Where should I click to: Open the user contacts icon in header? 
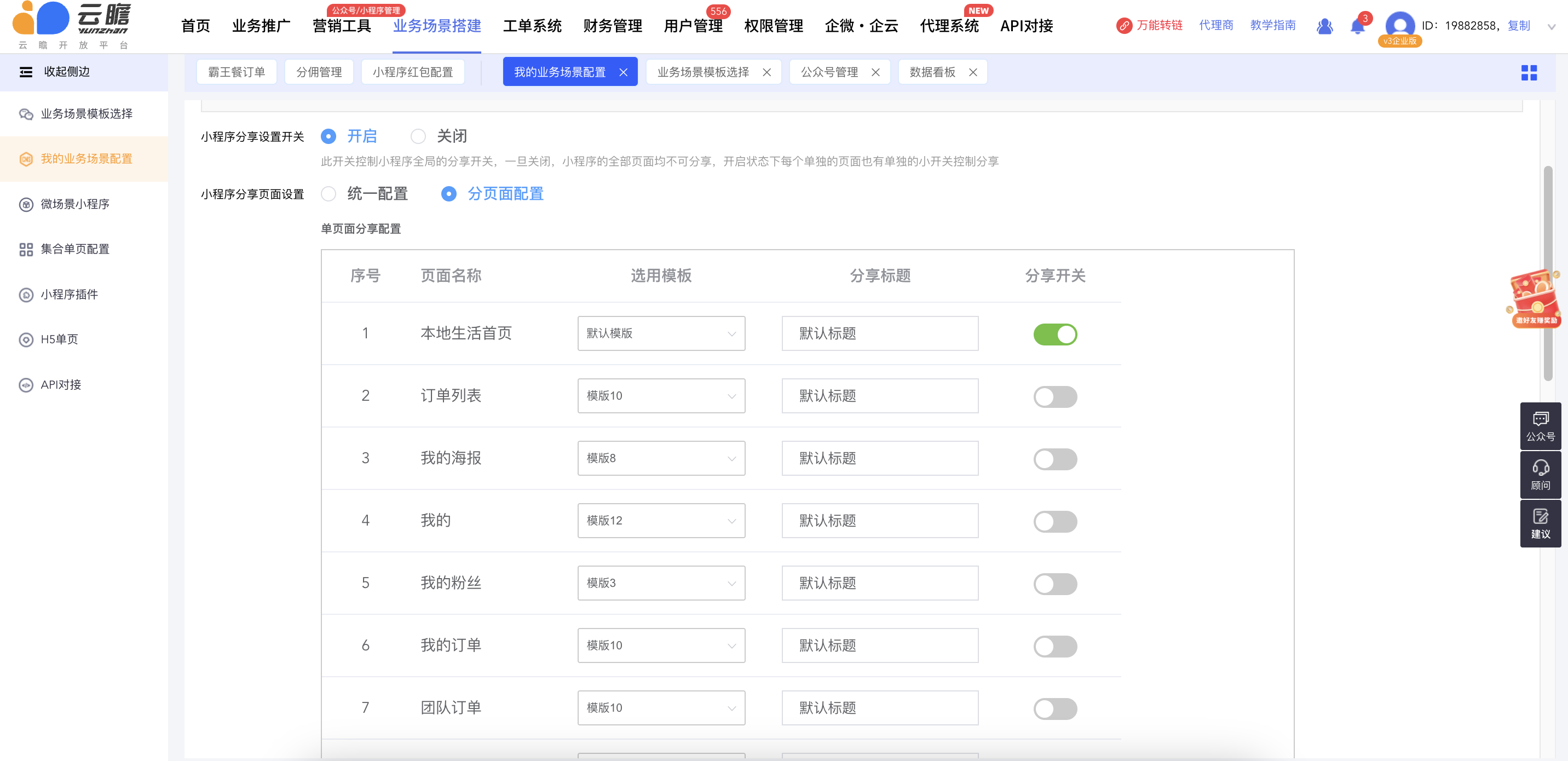point(1324,26)
